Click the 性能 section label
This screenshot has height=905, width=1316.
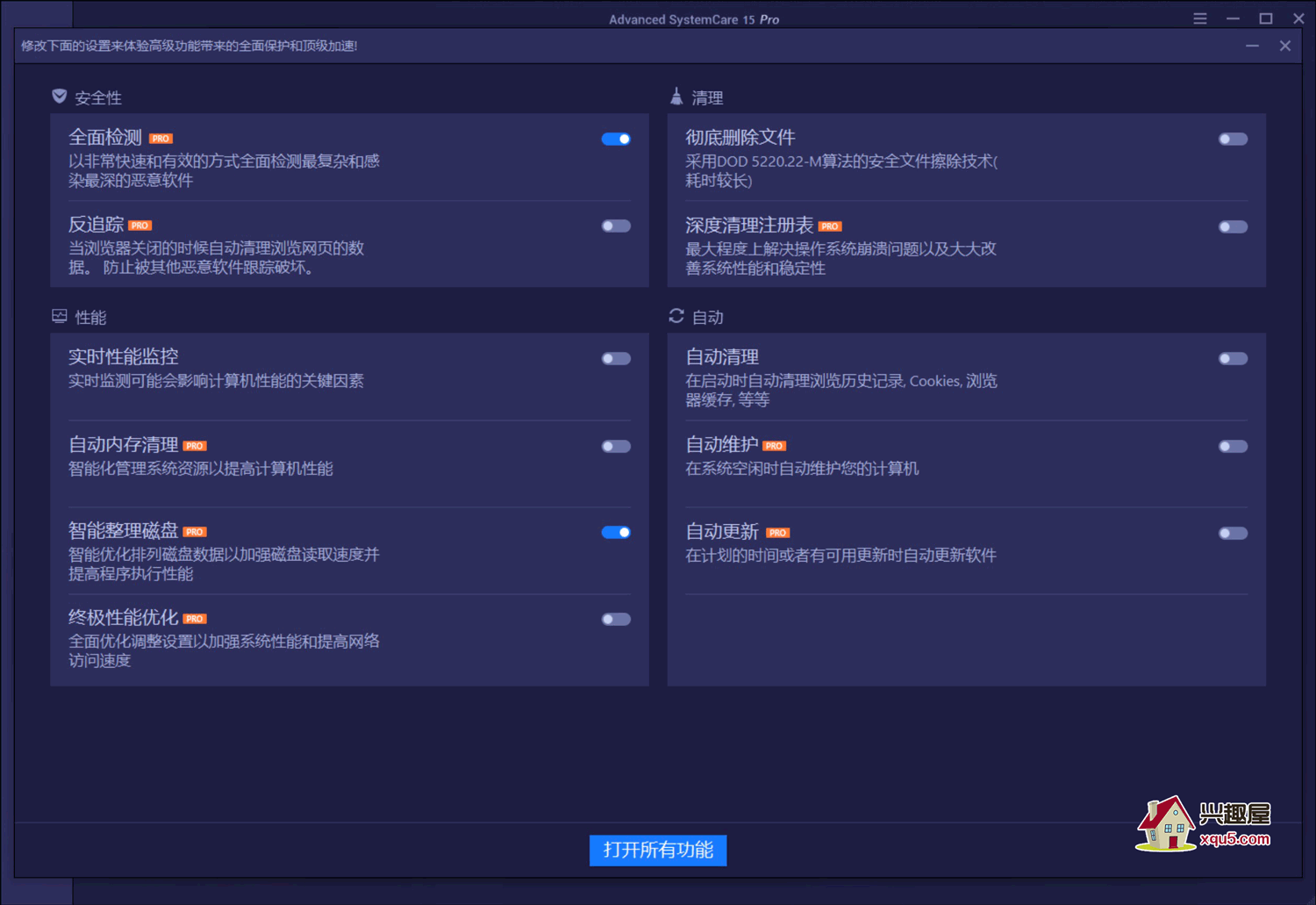[90, 318]
